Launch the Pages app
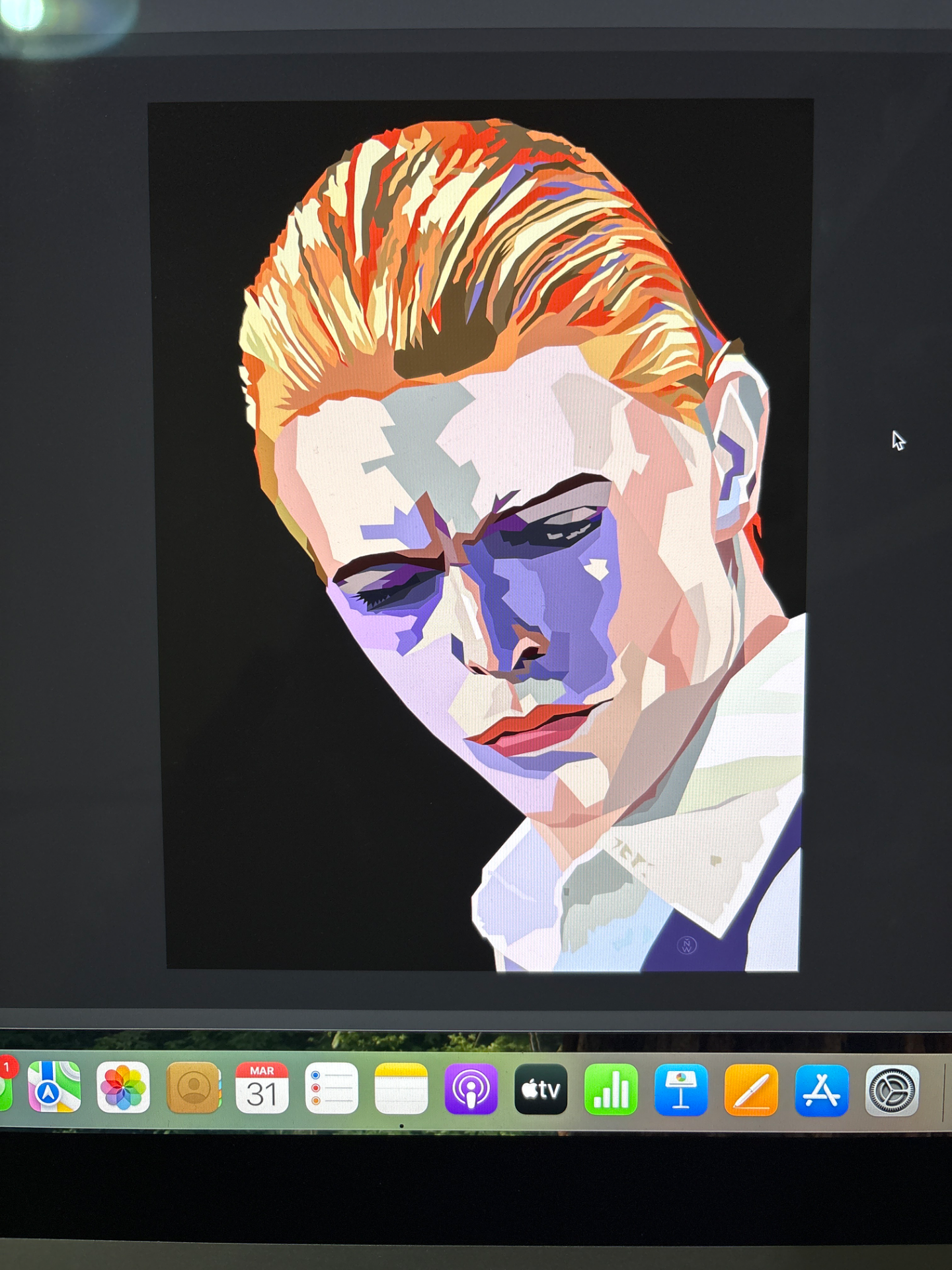Image resolution: width=952 pixels, height=1270 pixels. 751,1089
